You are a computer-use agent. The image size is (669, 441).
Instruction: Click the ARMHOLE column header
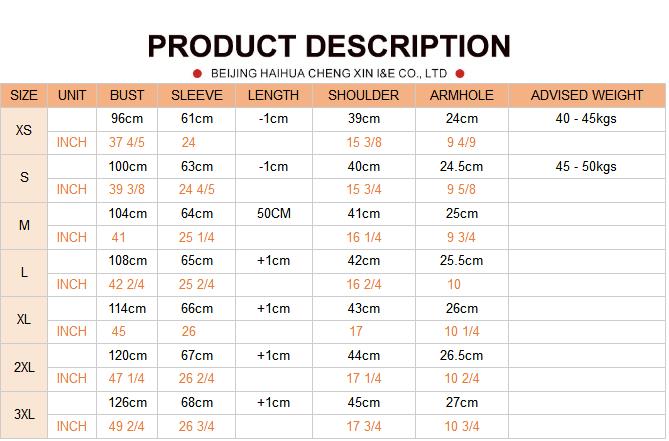(462, 95)
